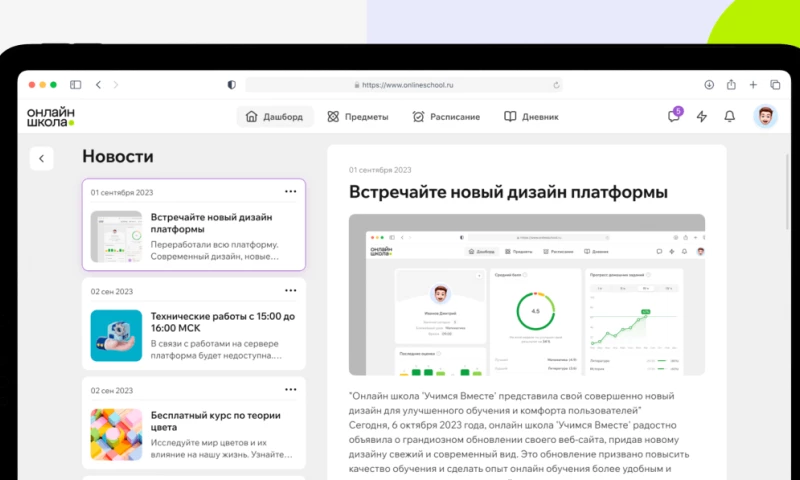The height and width of the screenshot is (480, 800).
Task: Show tab overview icon
Action: (x=775, y=85)
